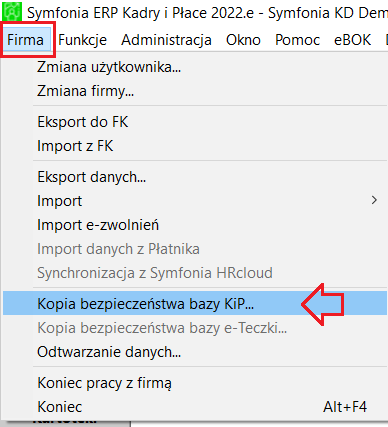The height and width of the screenshot is (427, 388).
Task: Click the Symfonia ERP title bar text
Action: click(x=207, y=13)
